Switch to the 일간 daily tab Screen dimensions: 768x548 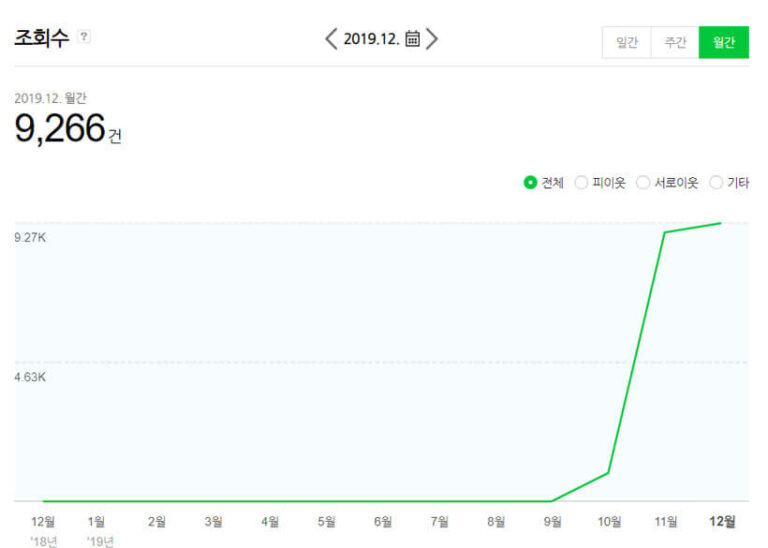626,42
